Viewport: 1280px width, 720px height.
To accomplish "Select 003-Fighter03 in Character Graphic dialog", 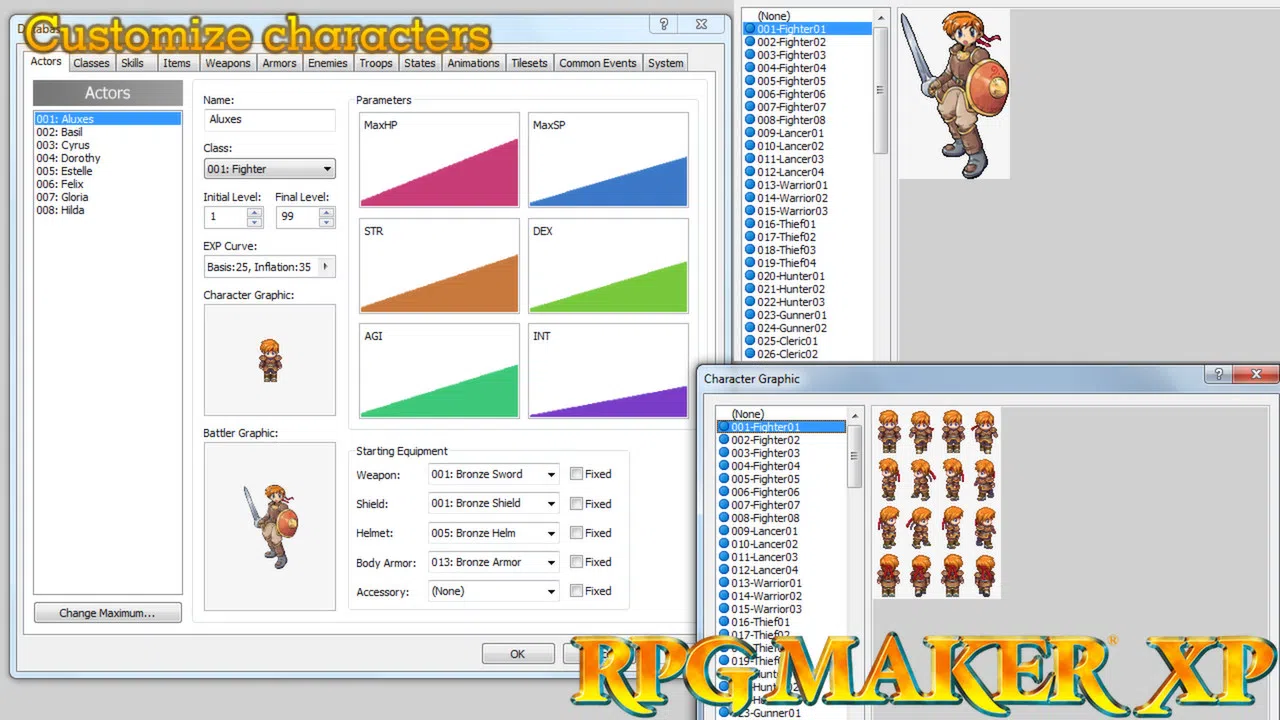I will pos(765,453).
